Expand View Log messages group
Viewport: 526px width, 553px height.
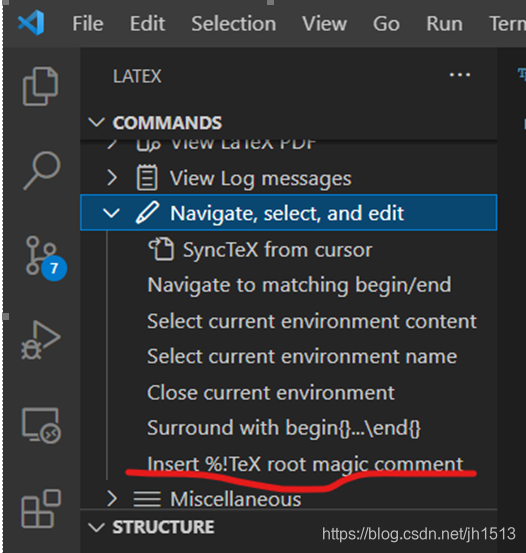click(112, 178)
